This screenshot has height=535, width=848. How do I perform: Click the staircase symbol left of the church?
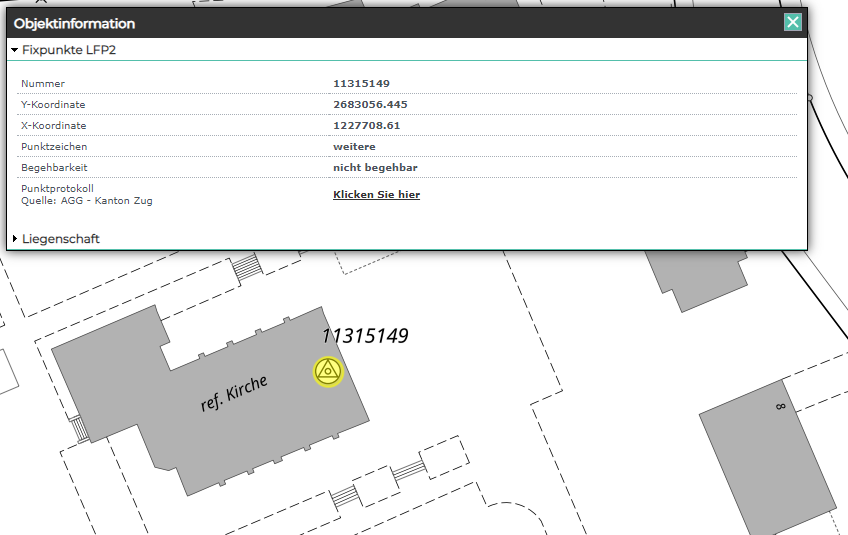[79, 429]
